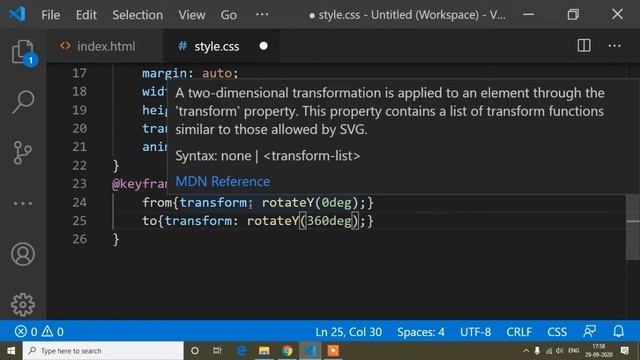Open editor More Actions ellipsis
640x360 pixels.
coord(614,46)
